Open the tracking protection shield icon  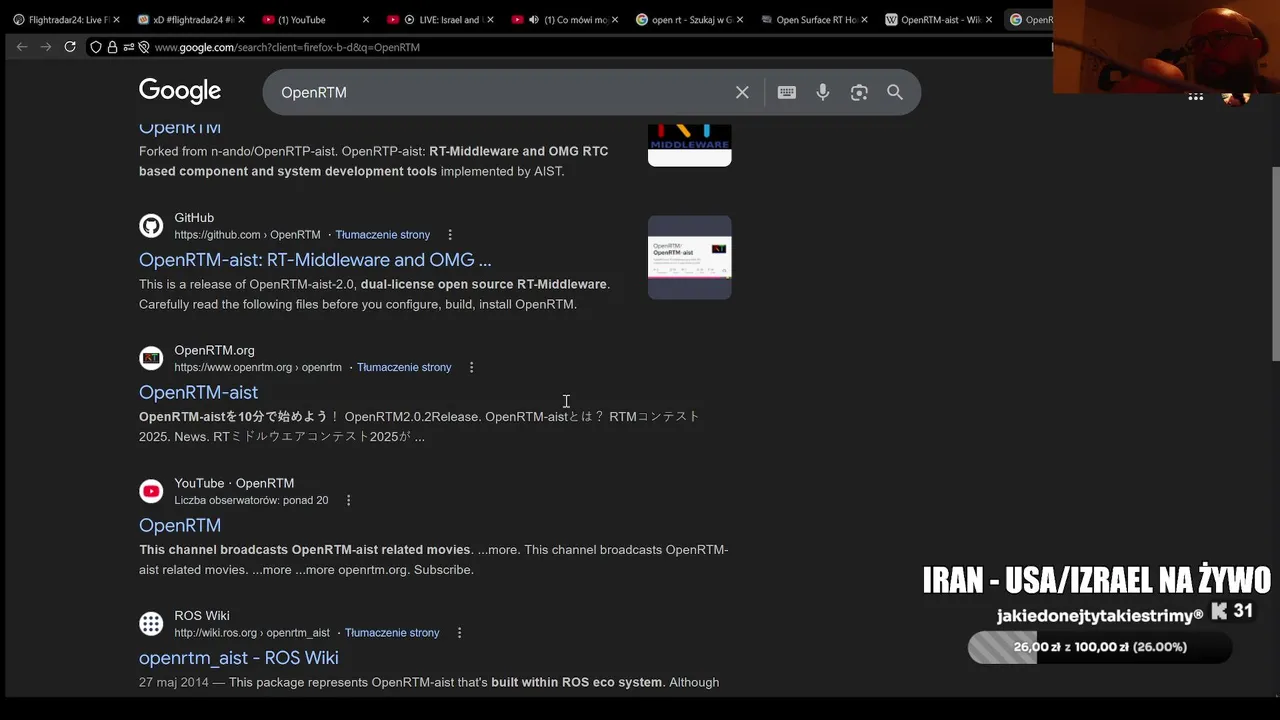(x=96, y=47)
